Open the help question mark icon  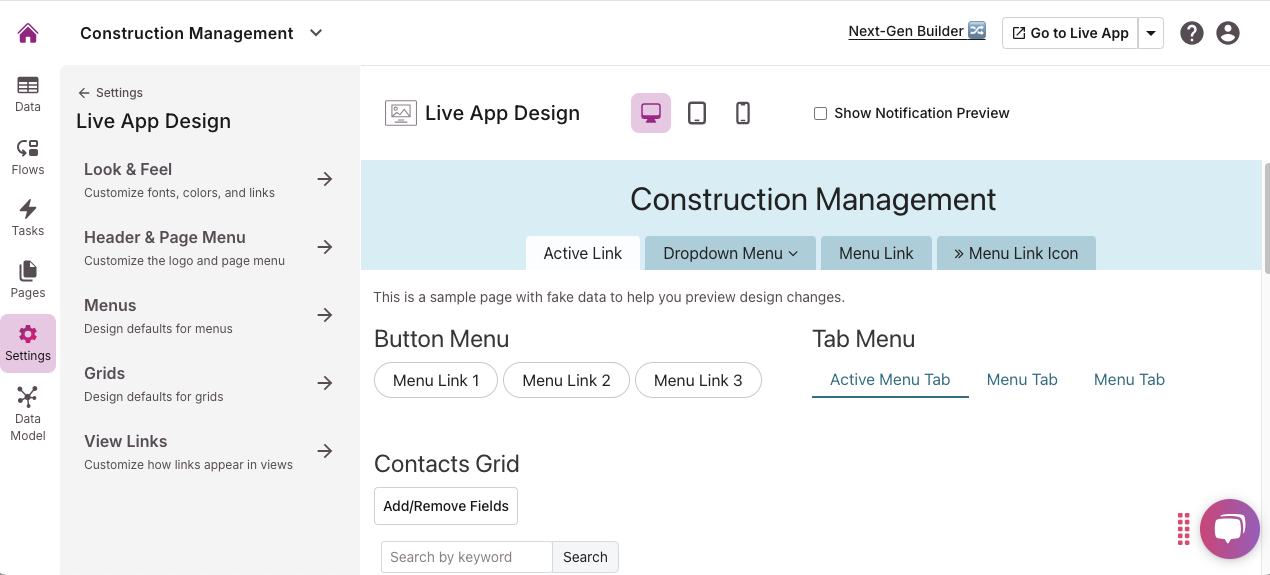(x=1191, y=33)
